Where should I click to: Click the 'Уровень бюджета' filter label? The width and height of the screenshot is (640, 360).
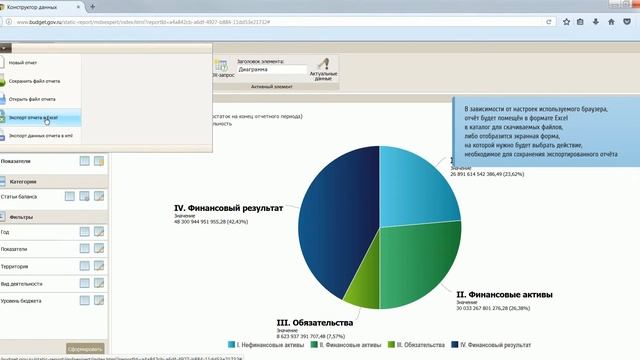point(21,301)
